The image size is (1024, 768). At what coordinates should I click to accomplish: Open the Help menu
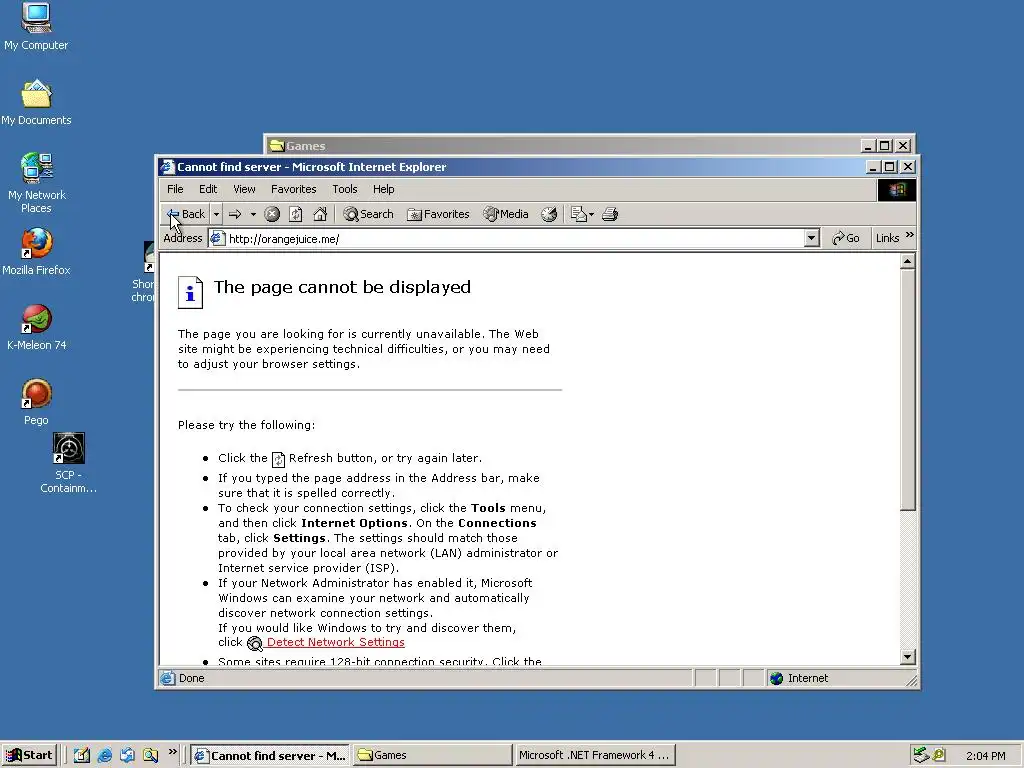click(383, 189)
